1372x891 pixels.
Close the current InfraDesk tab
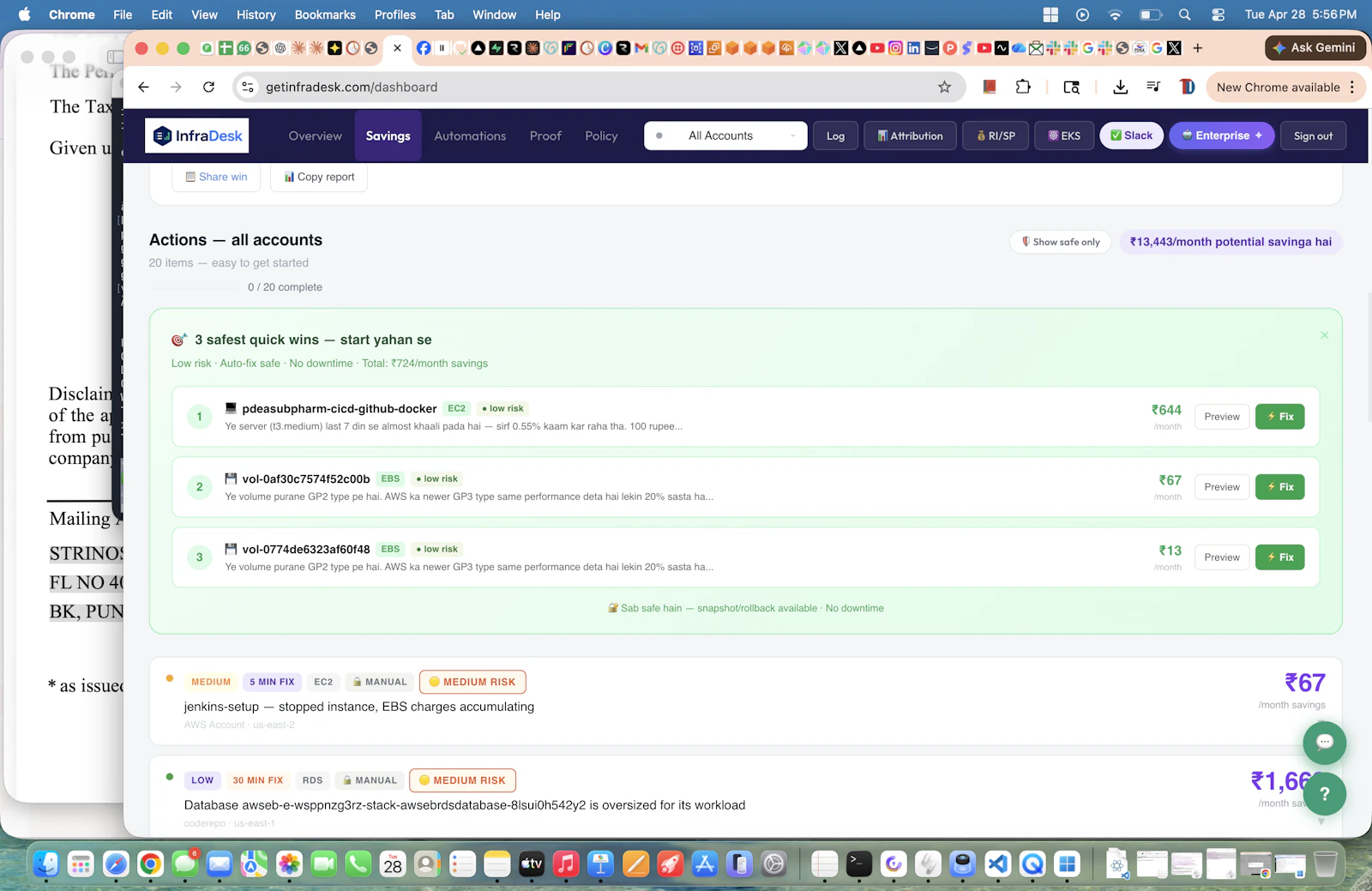(x=397, y=48)
